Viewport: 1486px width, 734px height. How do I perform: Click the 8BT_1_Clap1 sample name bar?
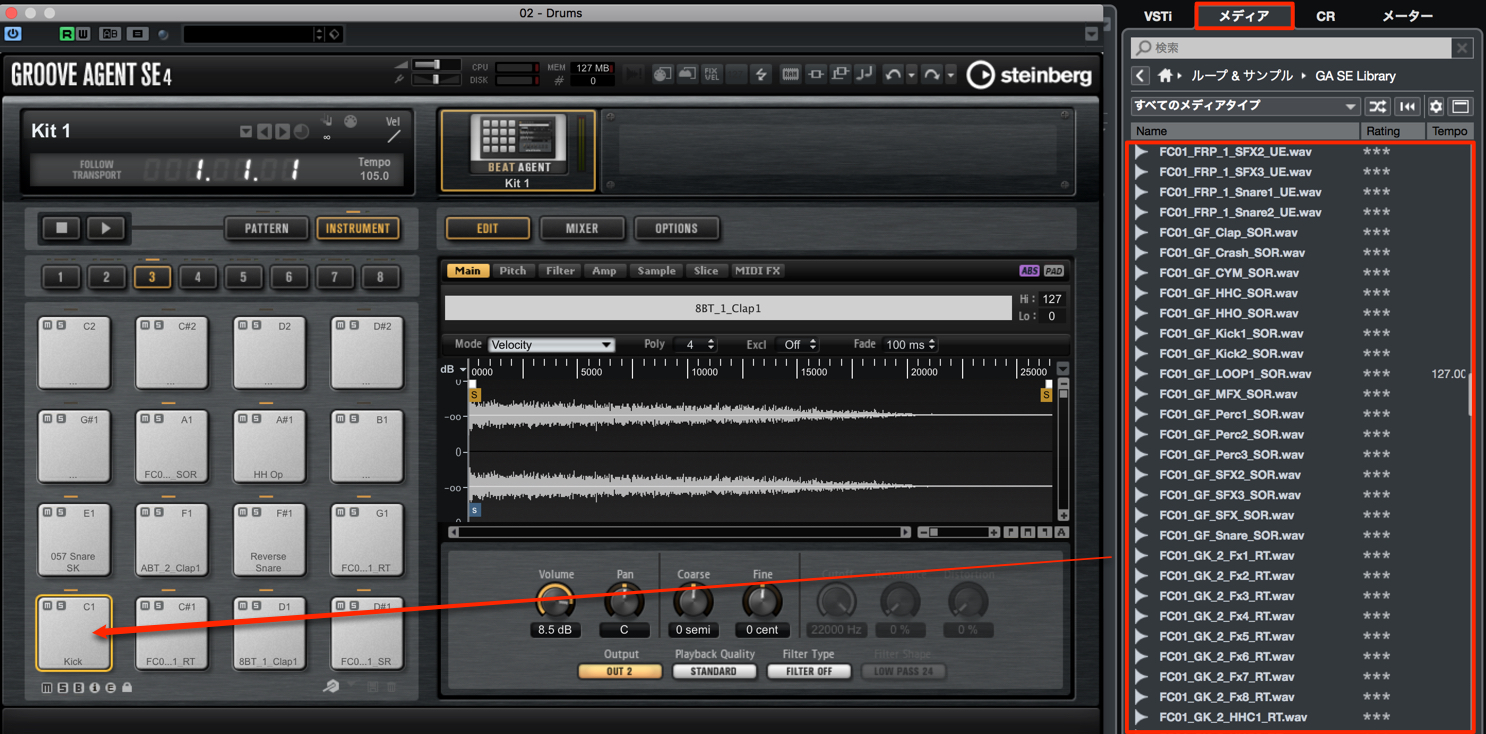(x=728, y=308)
